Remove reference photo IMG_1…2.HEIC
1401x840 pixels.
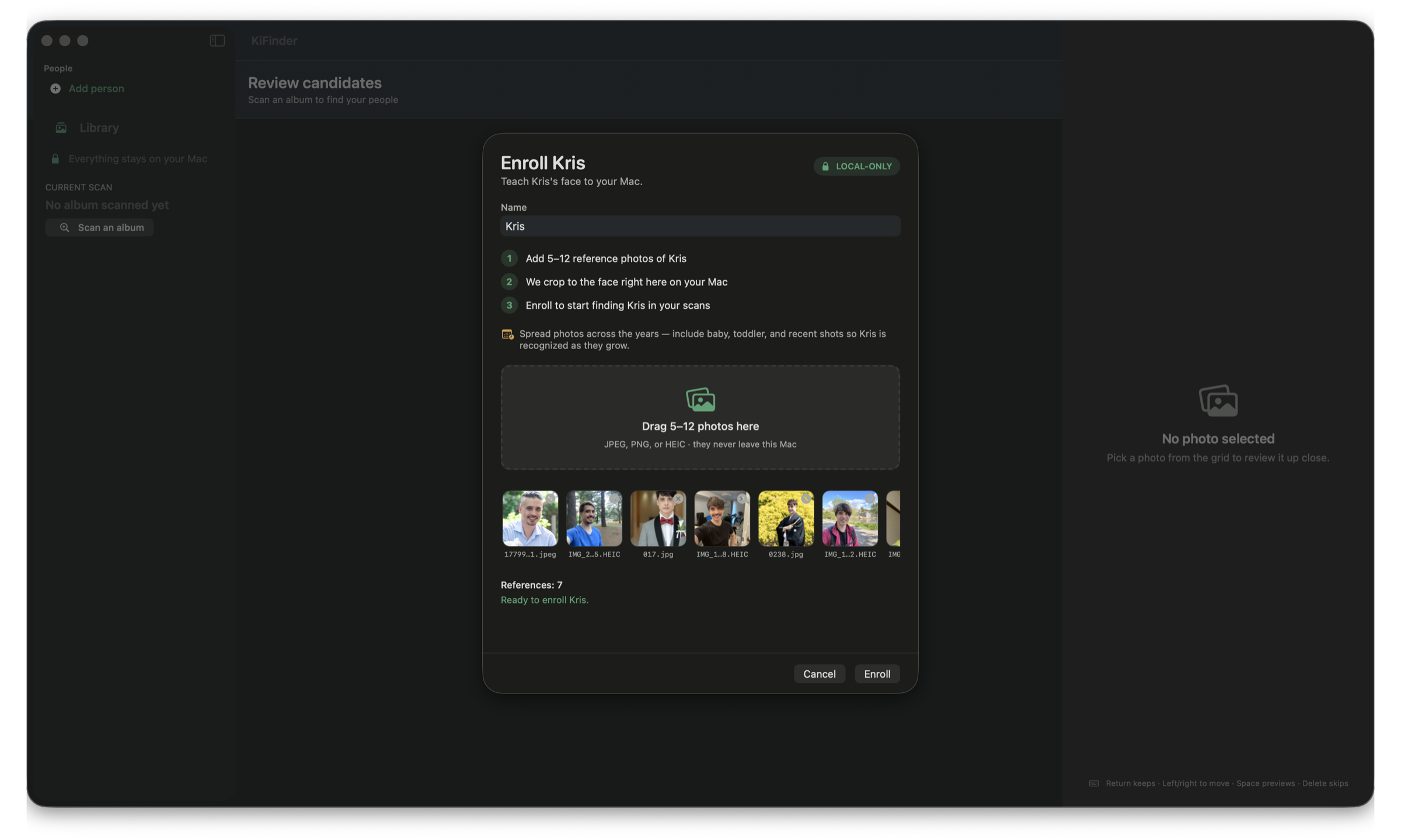(x=870, y=499)
